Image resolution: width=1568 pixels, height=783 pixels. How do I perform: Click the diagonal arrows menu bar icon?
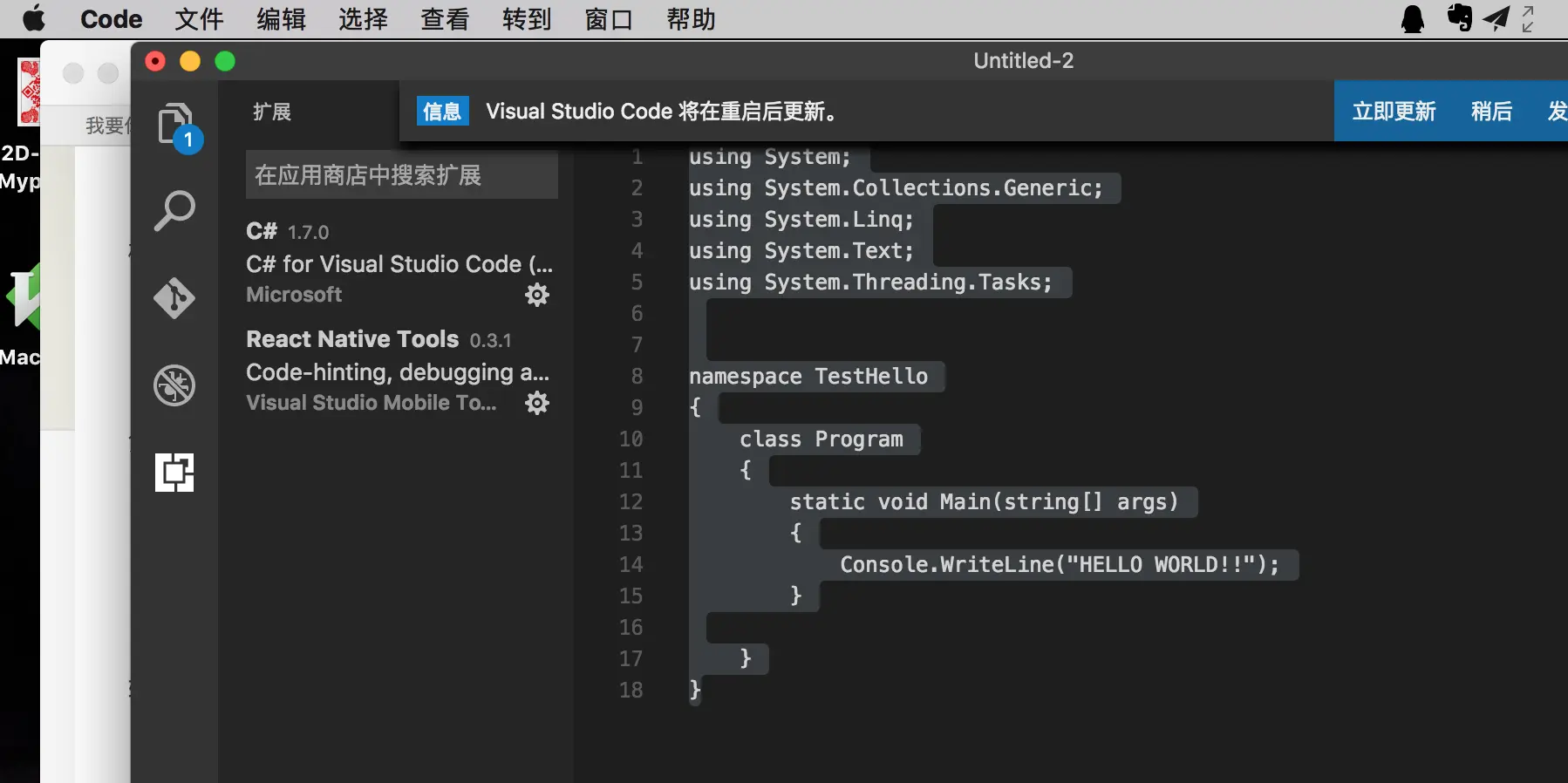click(1528, 18)
